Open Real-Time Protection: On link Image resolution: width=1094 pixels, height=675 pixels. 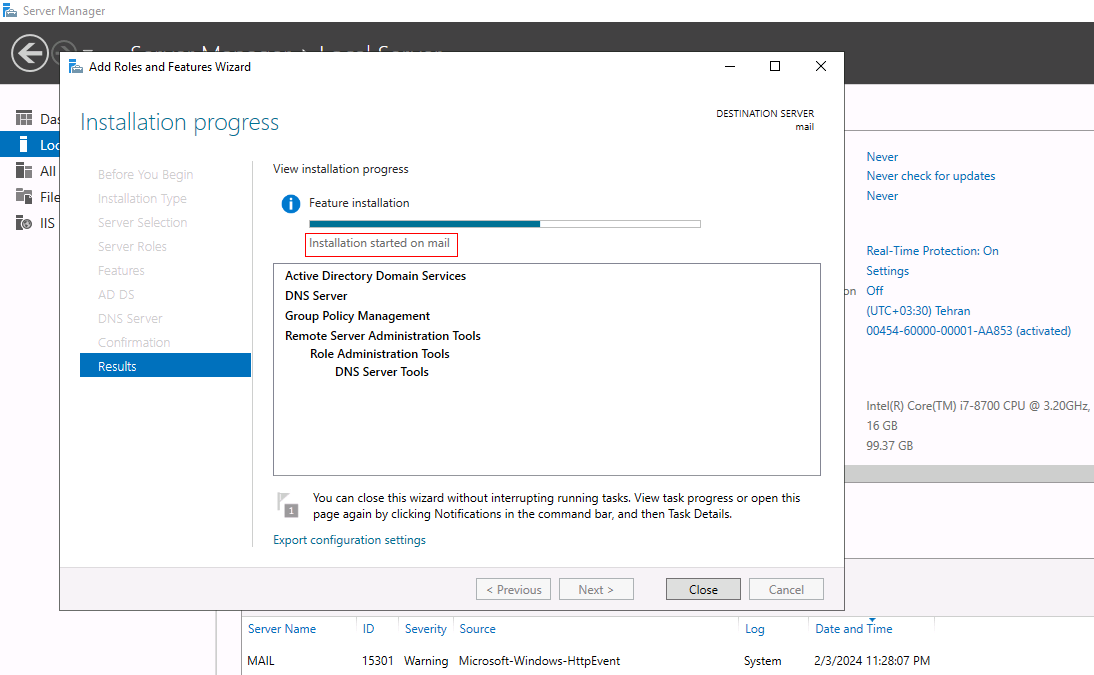(x=932, y=251)
